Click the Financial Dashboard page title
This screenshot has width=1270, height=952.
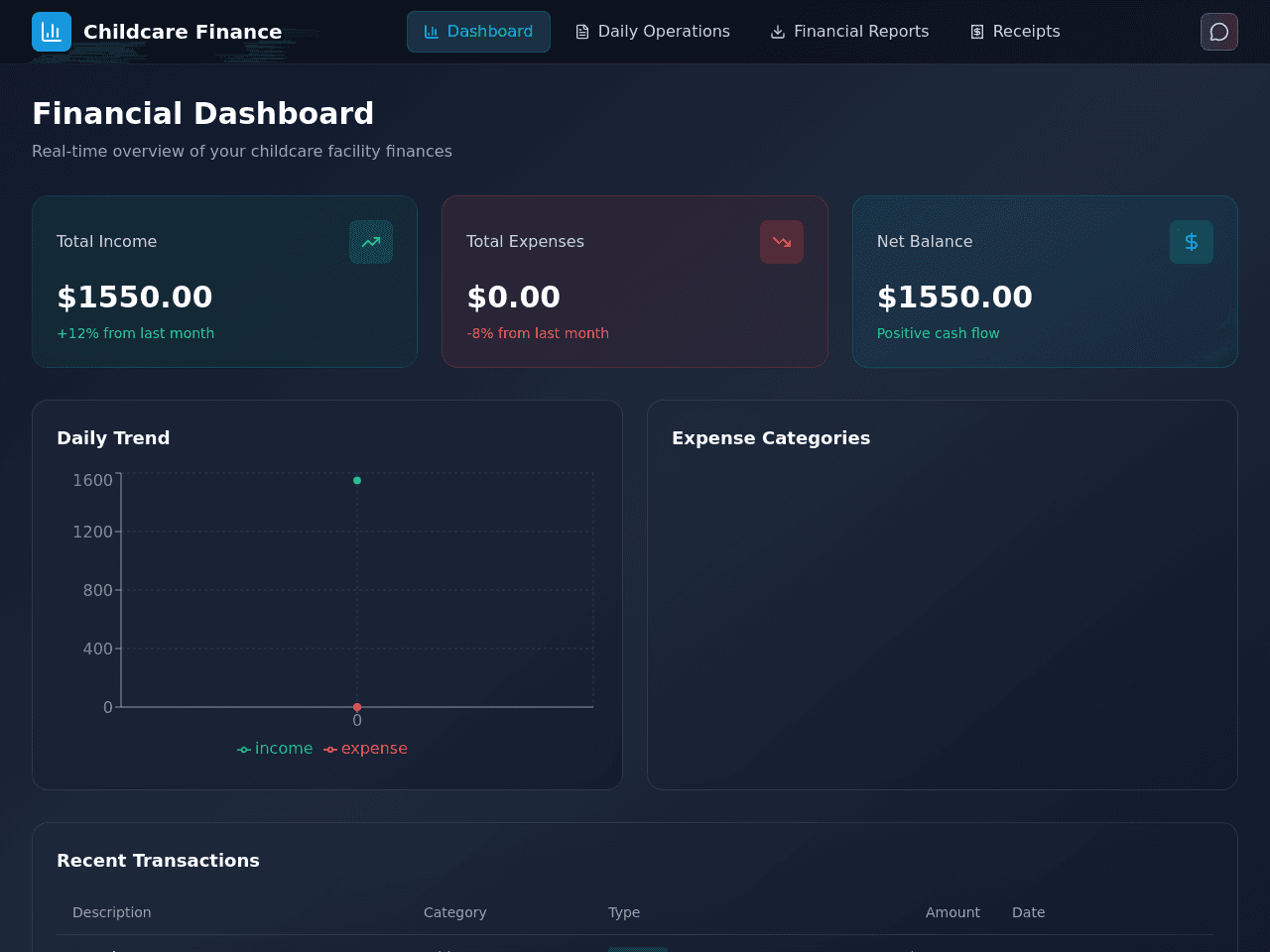pos(202,113)
